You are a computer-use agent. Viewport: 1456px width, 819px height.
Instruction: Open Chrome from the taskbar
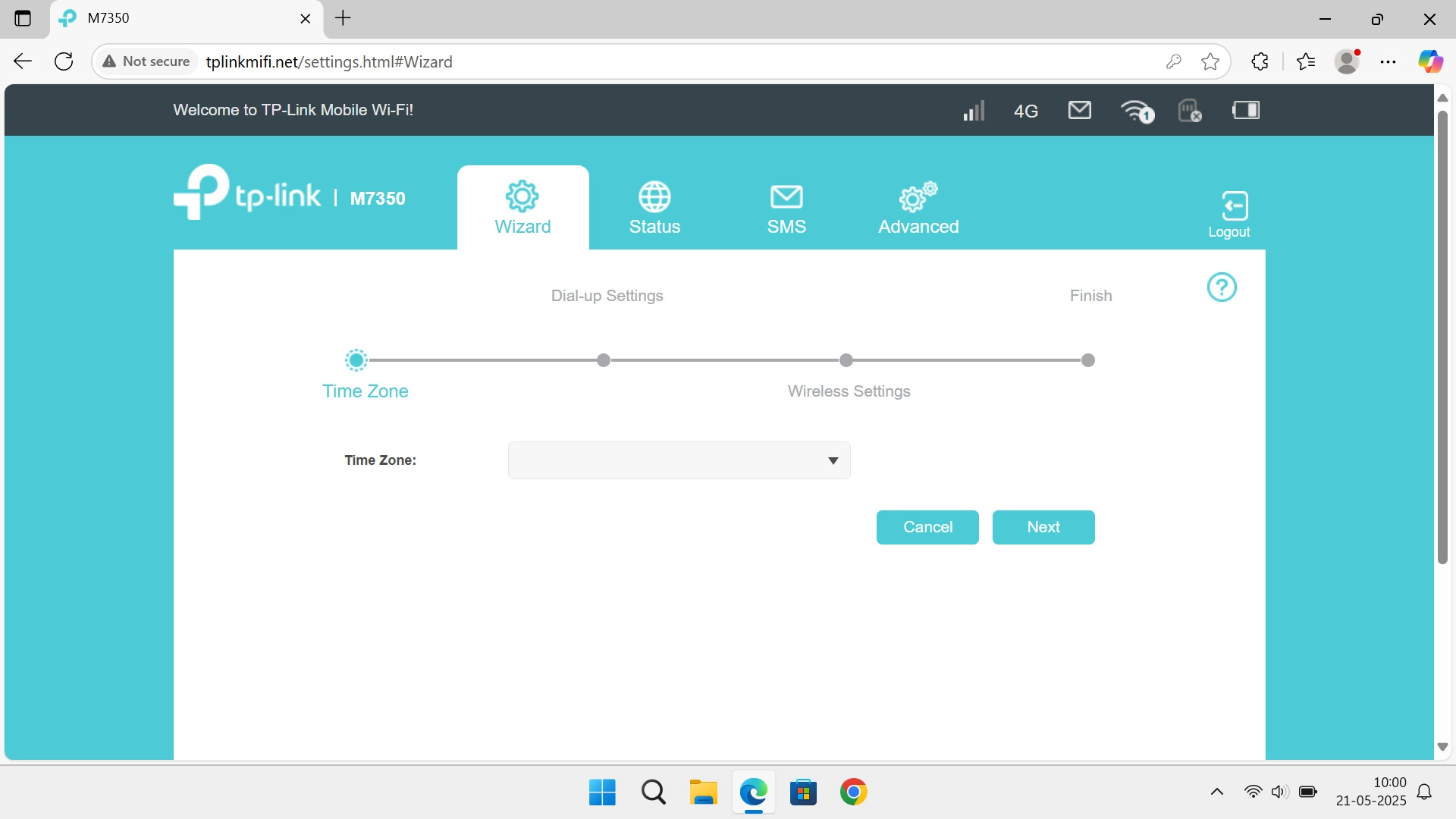(854, 792)
